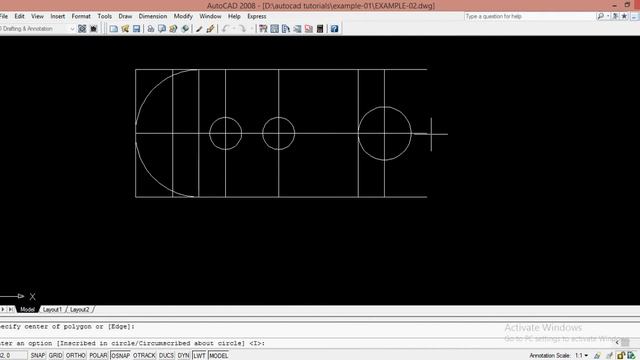Screen dimensions: 640x360
Task: Toggle toolbar lock padlock icon
Action: [621, 356]
